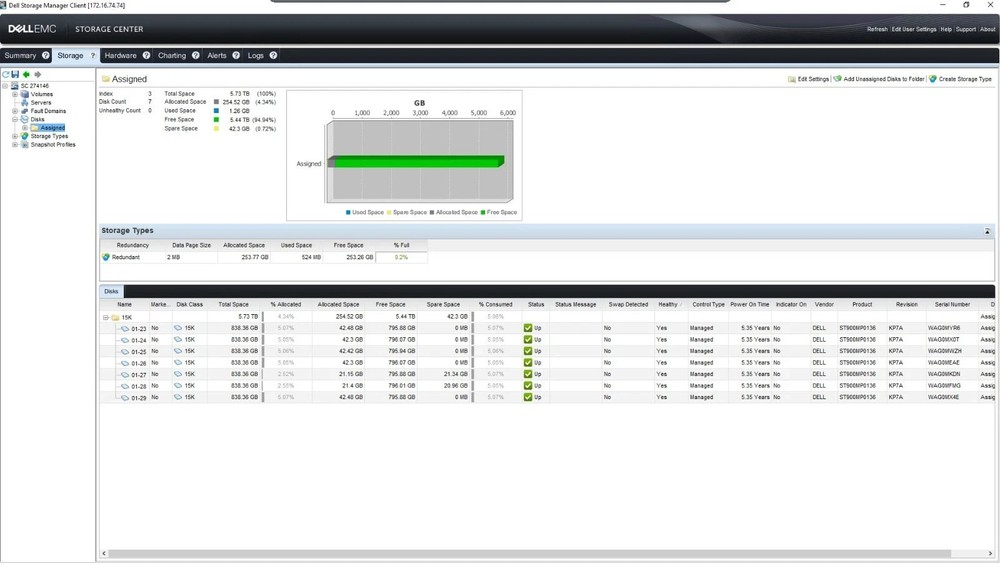This screenshot has height=564, width=1000.
Task: Click serial number WAG0MYR6
Action: pos(944,328)
